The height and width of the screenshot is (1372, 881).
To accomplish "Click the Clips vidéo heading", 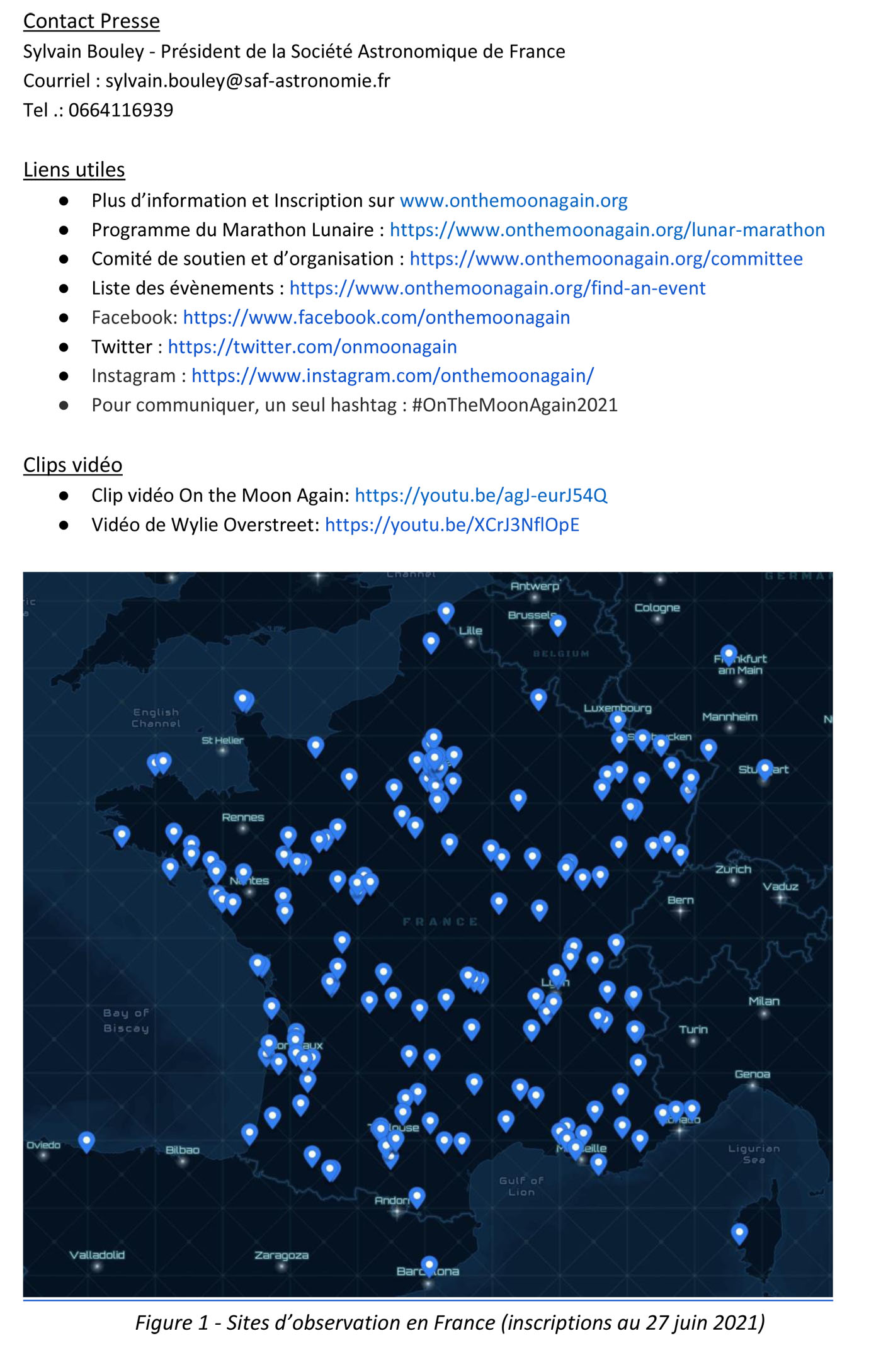I will coord(73,465).
